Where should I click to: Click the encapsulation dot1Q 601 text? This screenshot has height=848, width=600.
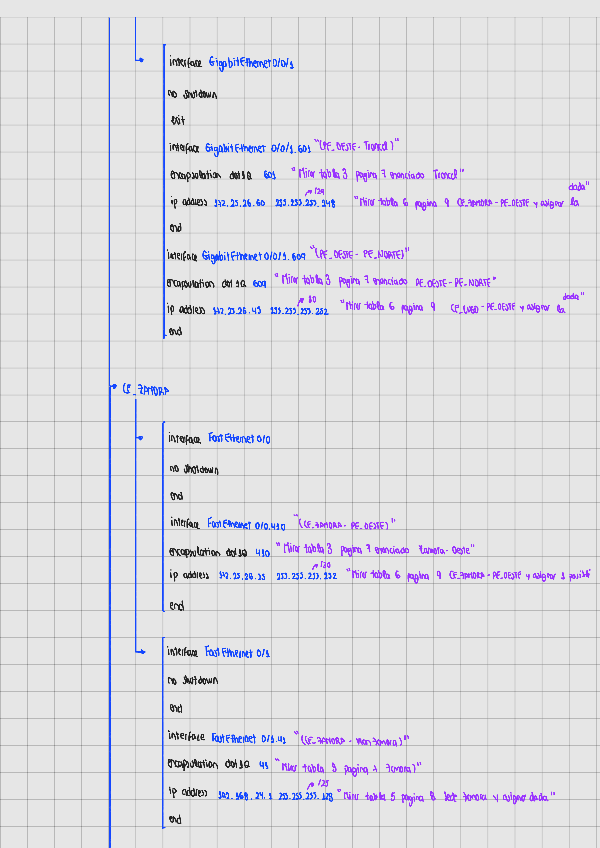click(220, 174)
